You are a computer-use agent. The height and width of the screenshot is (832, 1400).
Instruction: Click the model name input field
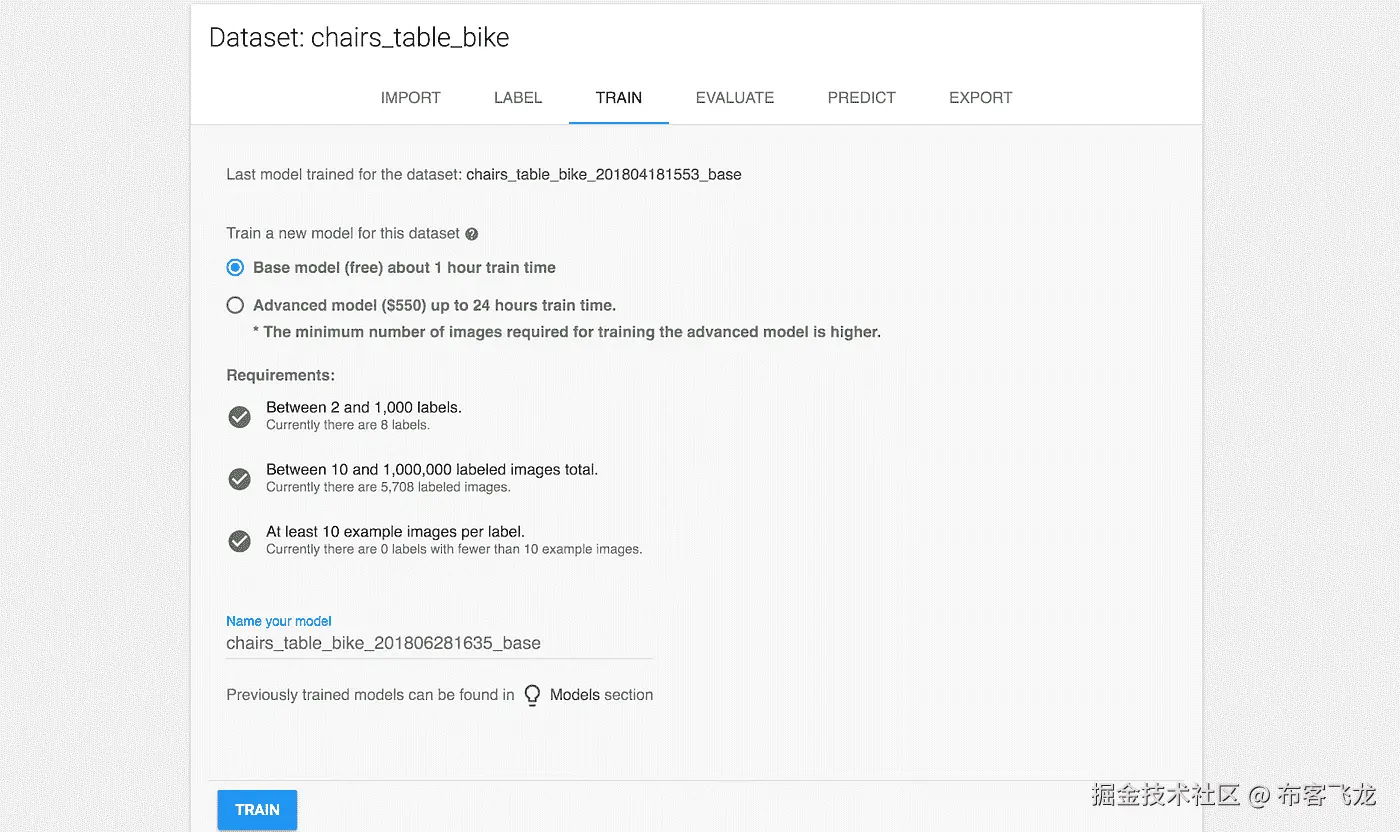click(438, 643)
